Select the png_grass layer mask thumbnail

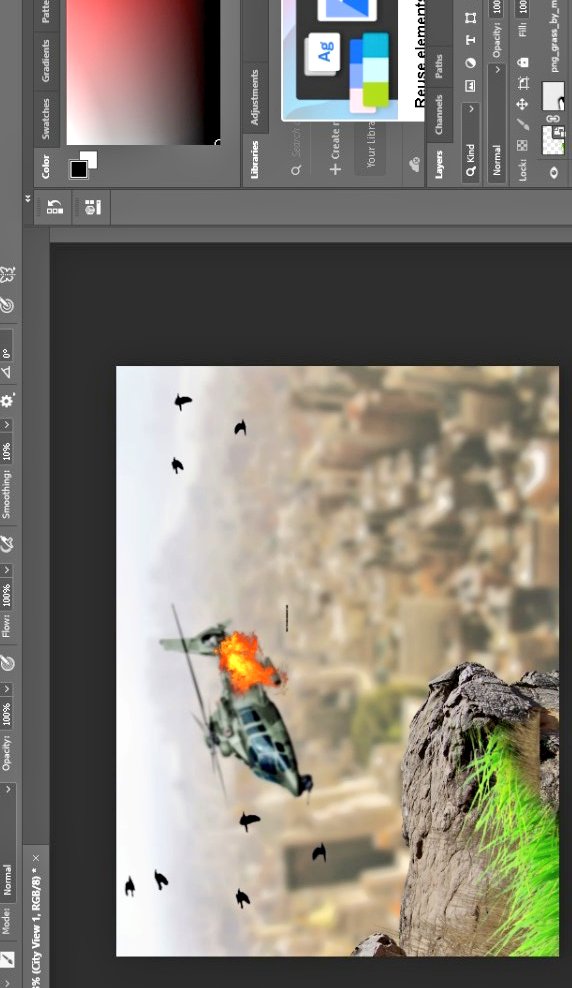click(553, 96)
